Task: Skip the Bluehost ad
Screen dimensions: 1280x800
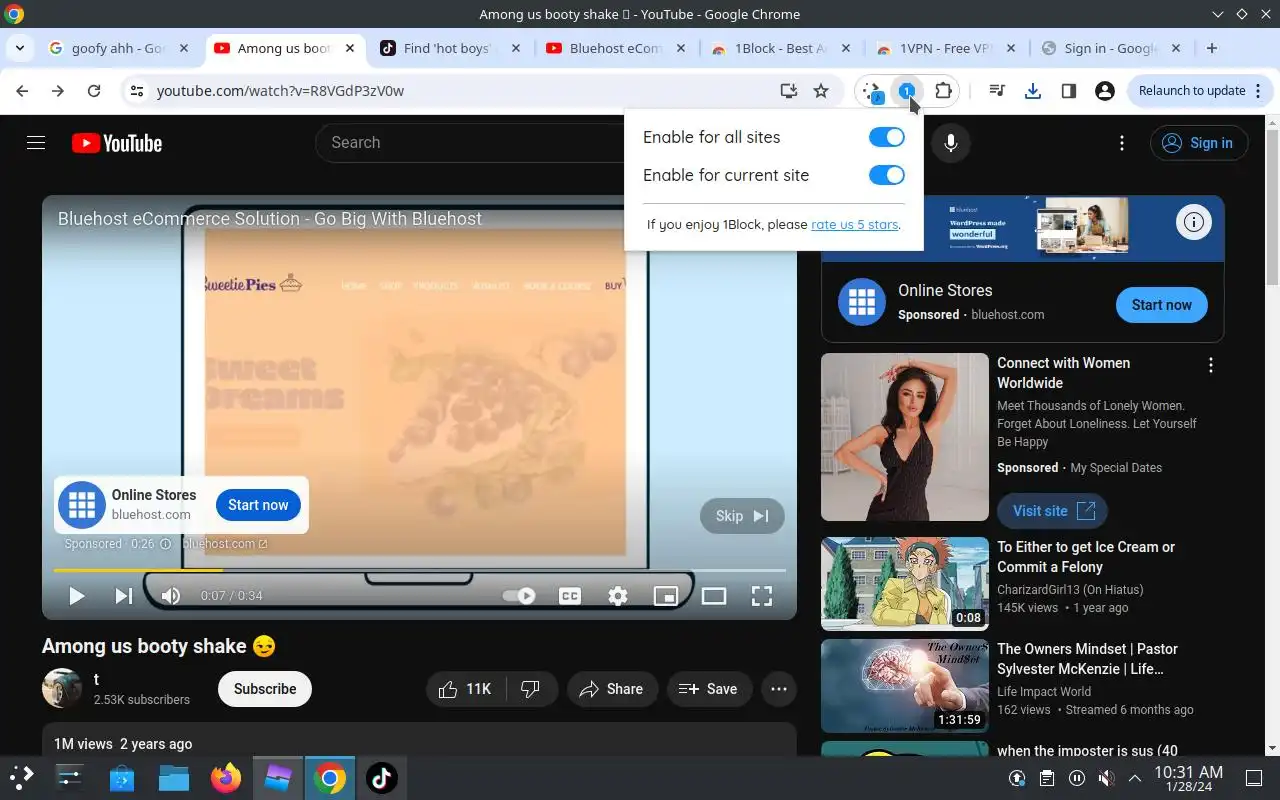Action: (x=742, y=516)
